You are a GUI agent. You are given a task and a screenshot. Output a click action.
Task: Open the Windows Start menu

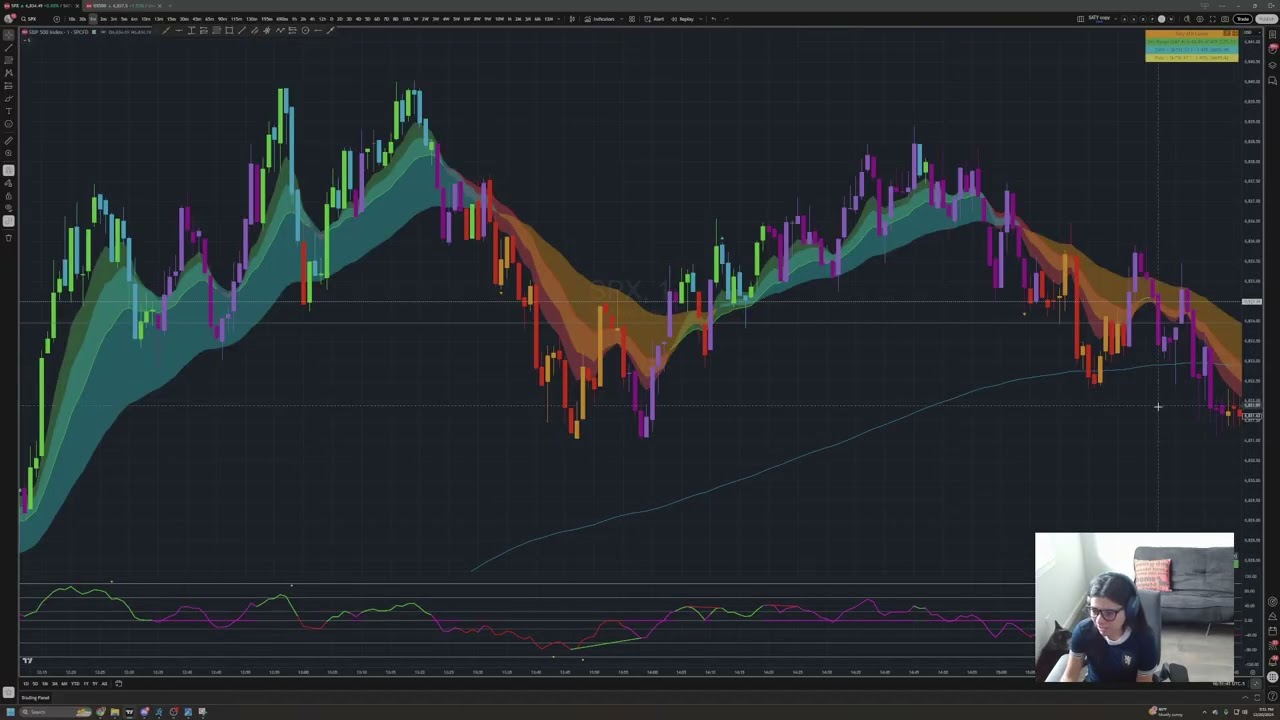[10, 712]
